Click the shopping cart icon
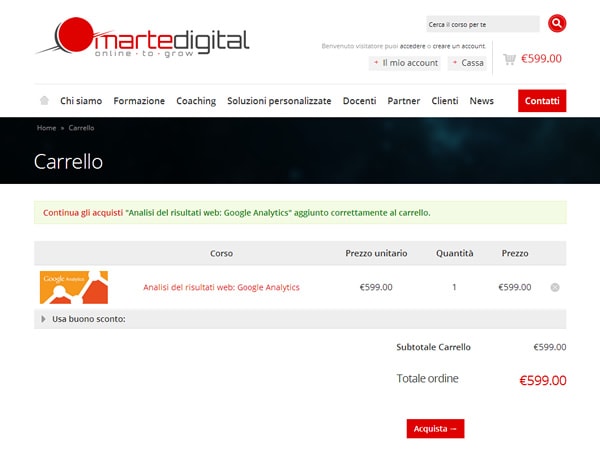600x450 pixels. [x=509, y=59]
